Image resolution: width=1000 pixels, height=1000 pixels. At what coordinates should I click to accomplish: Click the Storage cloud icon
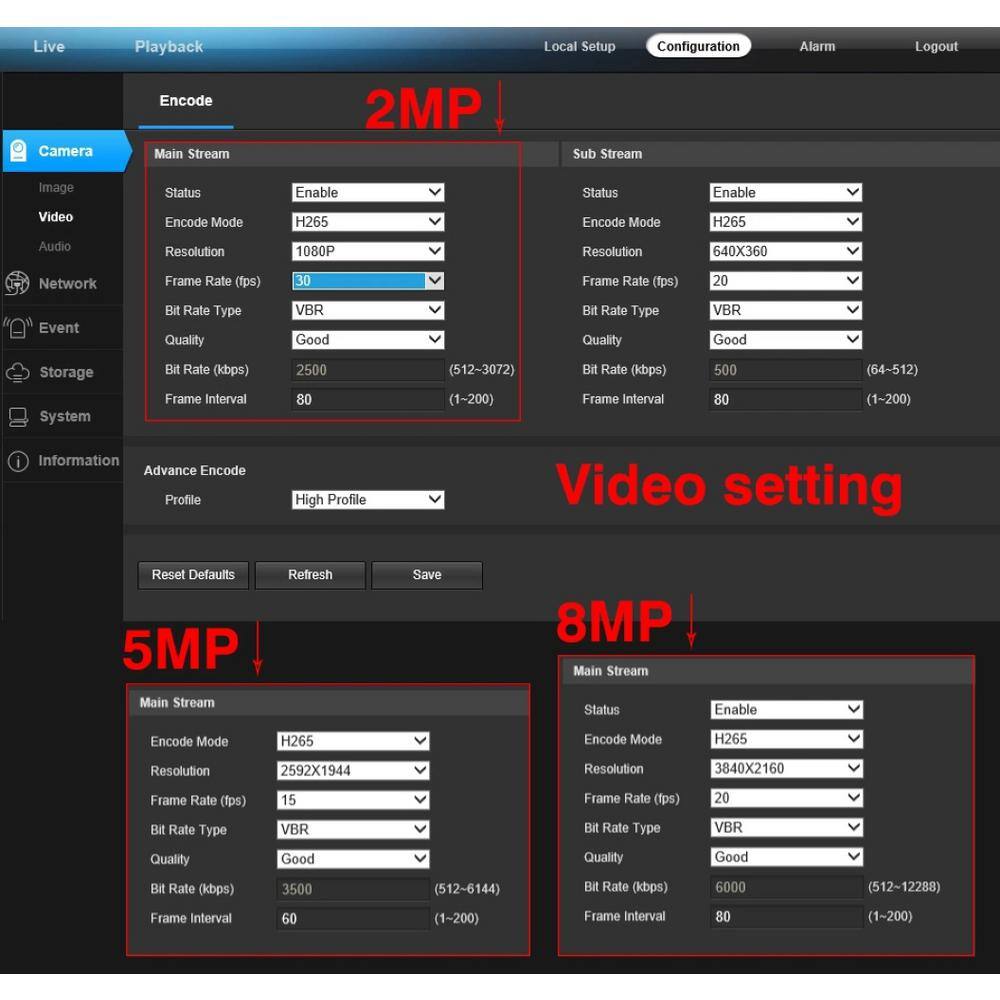18,372
